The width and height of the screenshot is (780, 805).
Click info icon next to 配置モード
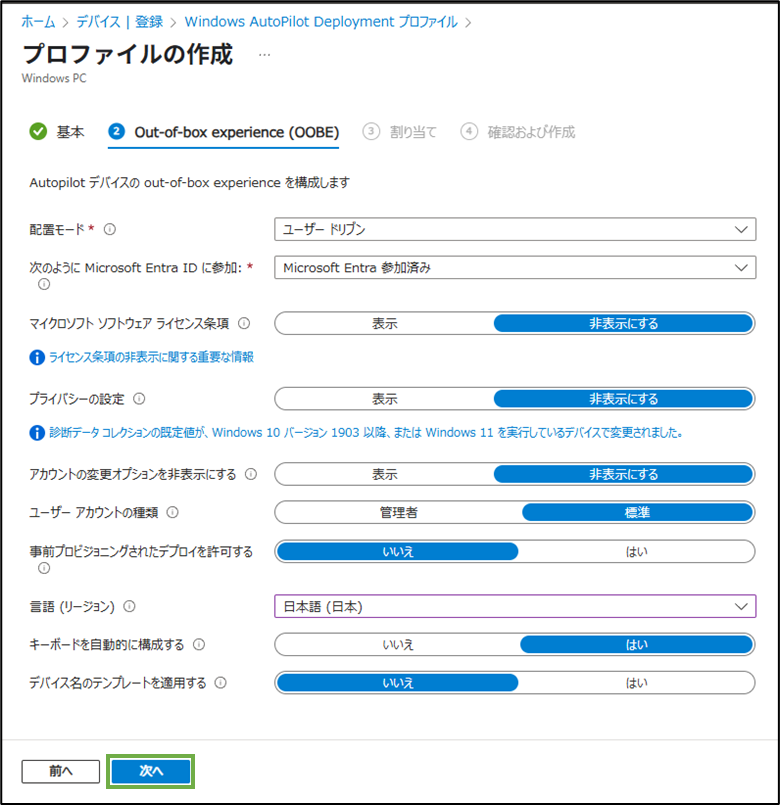click(x=110, y=229)
